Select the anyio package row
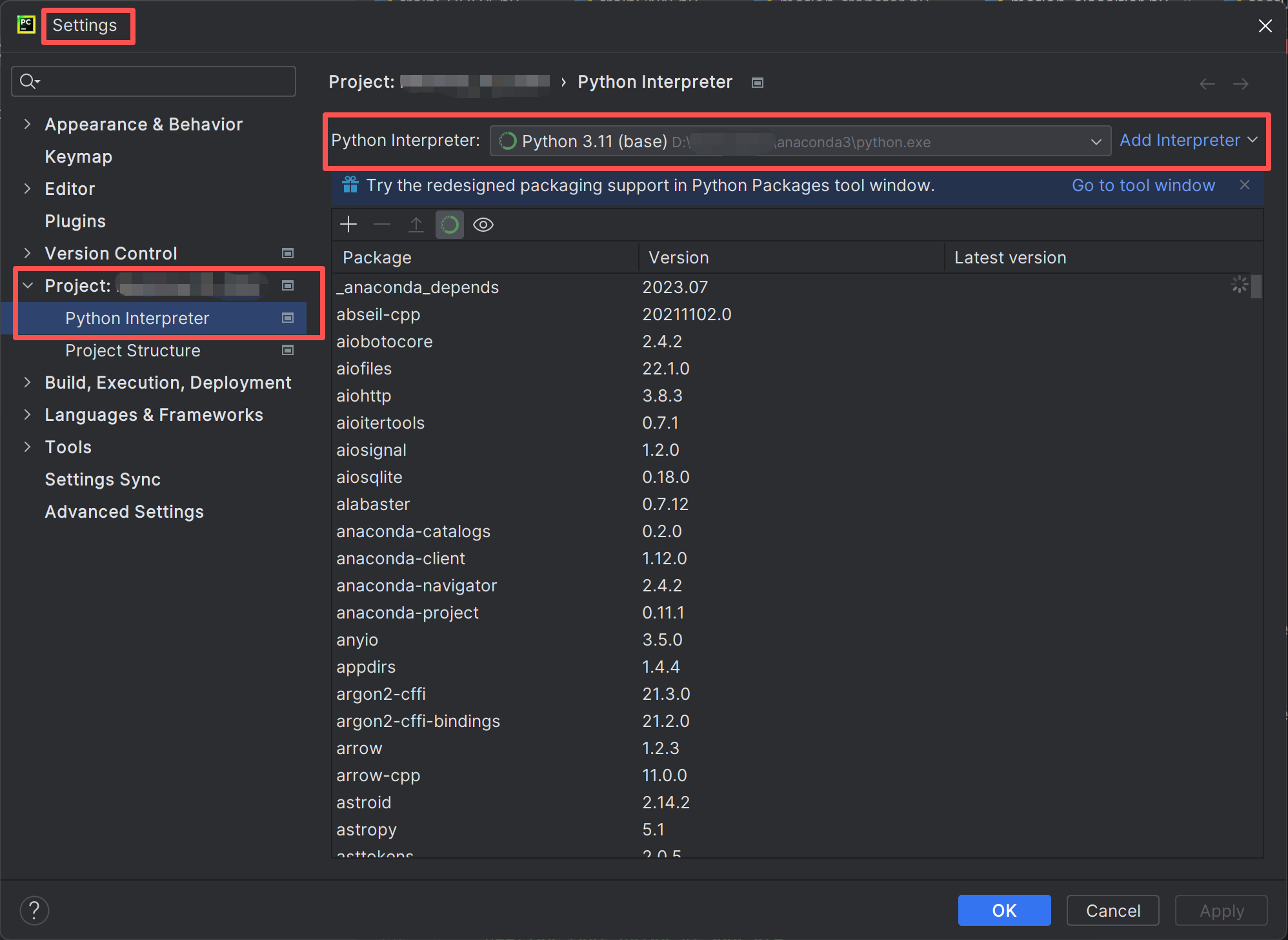The image size is (1288, 940). (x=792, y=640)
